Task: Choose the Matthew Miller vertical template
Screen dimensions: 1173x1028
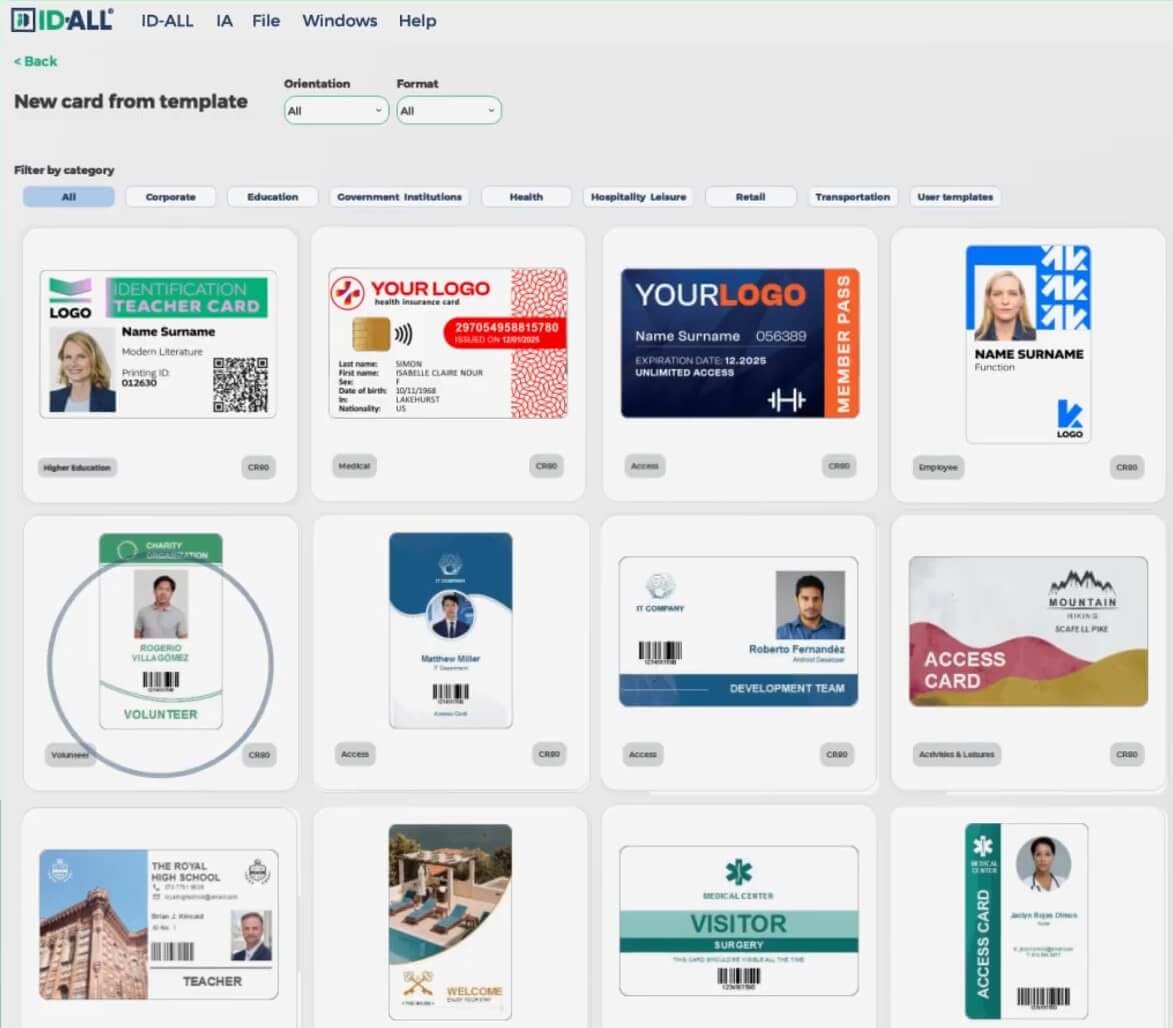Action: tap(450, 630)
